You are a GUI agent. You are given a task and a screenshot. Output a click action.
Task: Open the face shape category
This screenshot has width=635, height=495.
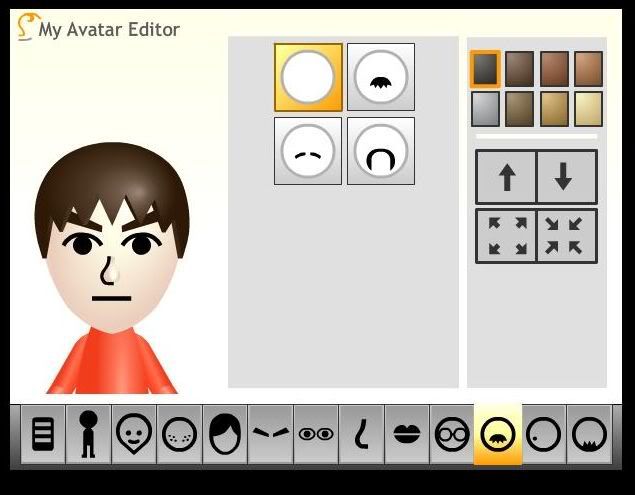[134, 435]
